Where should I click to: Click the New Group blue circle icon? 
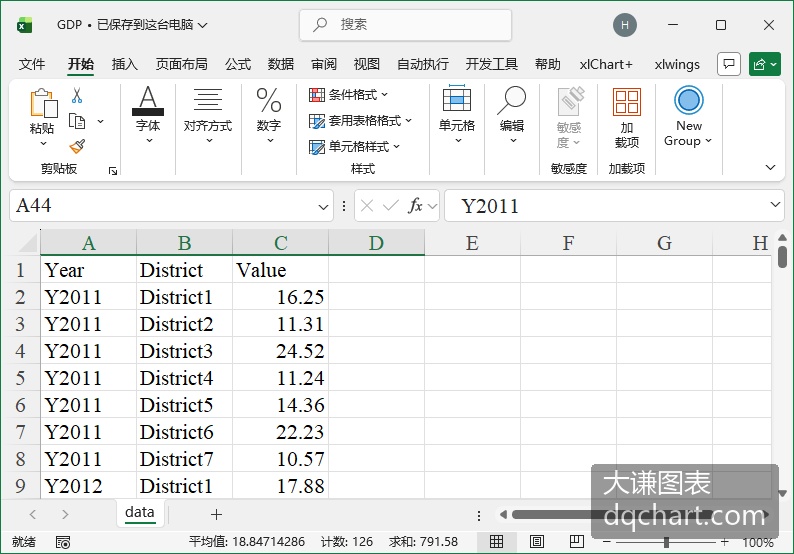click(689, 100)
